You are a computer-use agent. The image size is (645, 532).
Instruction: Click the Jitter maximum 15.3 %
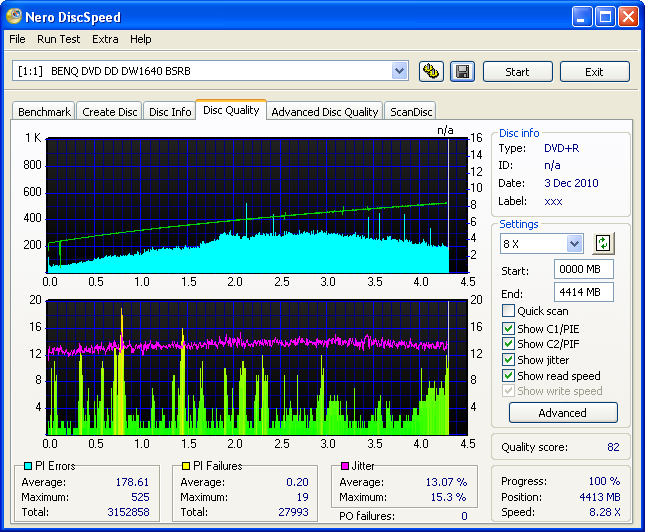click(x=448, y=497)
